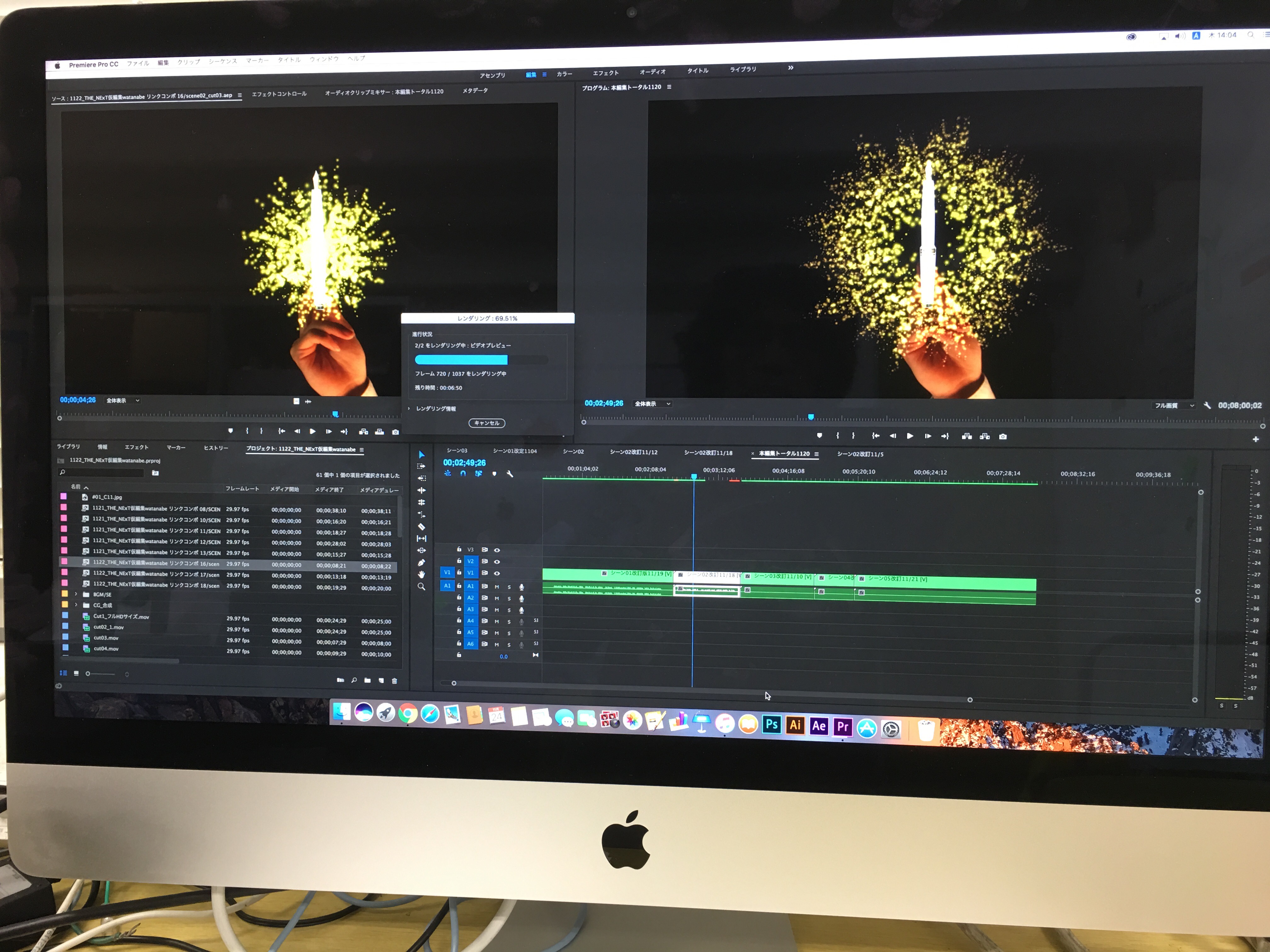The width and height of the screenshot is (1270, 952).
Task: Mute audio track A1
Action: click(x=497, y=586)
